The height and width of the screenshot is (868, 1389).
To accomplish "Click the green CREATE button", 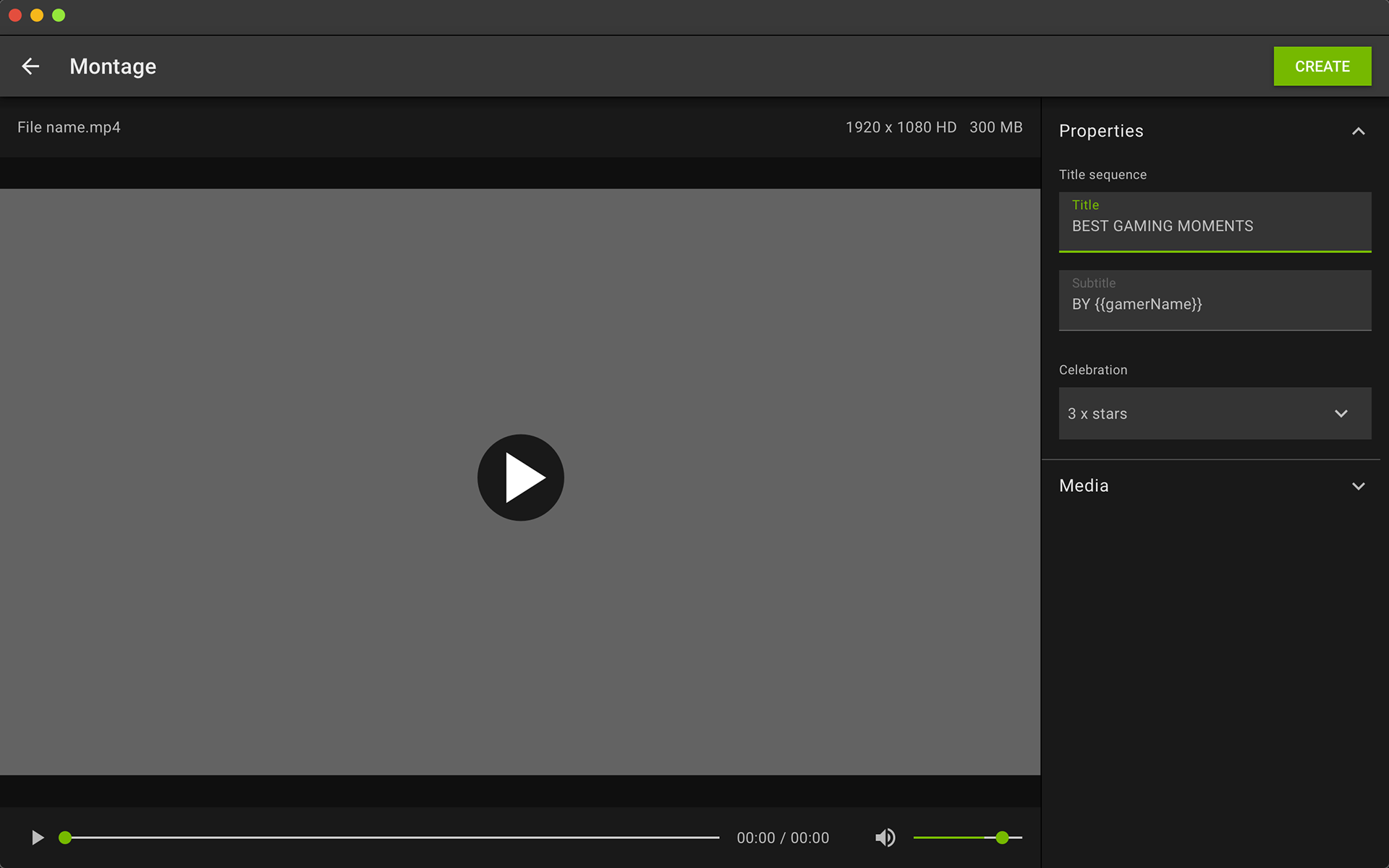I will point(1322,67).
